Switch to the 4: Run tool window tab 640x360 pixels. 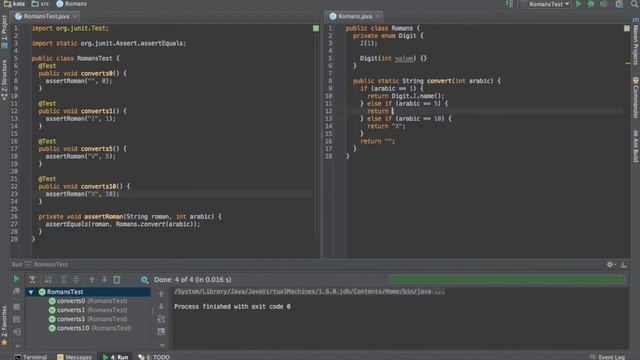[x=116, y=357]
